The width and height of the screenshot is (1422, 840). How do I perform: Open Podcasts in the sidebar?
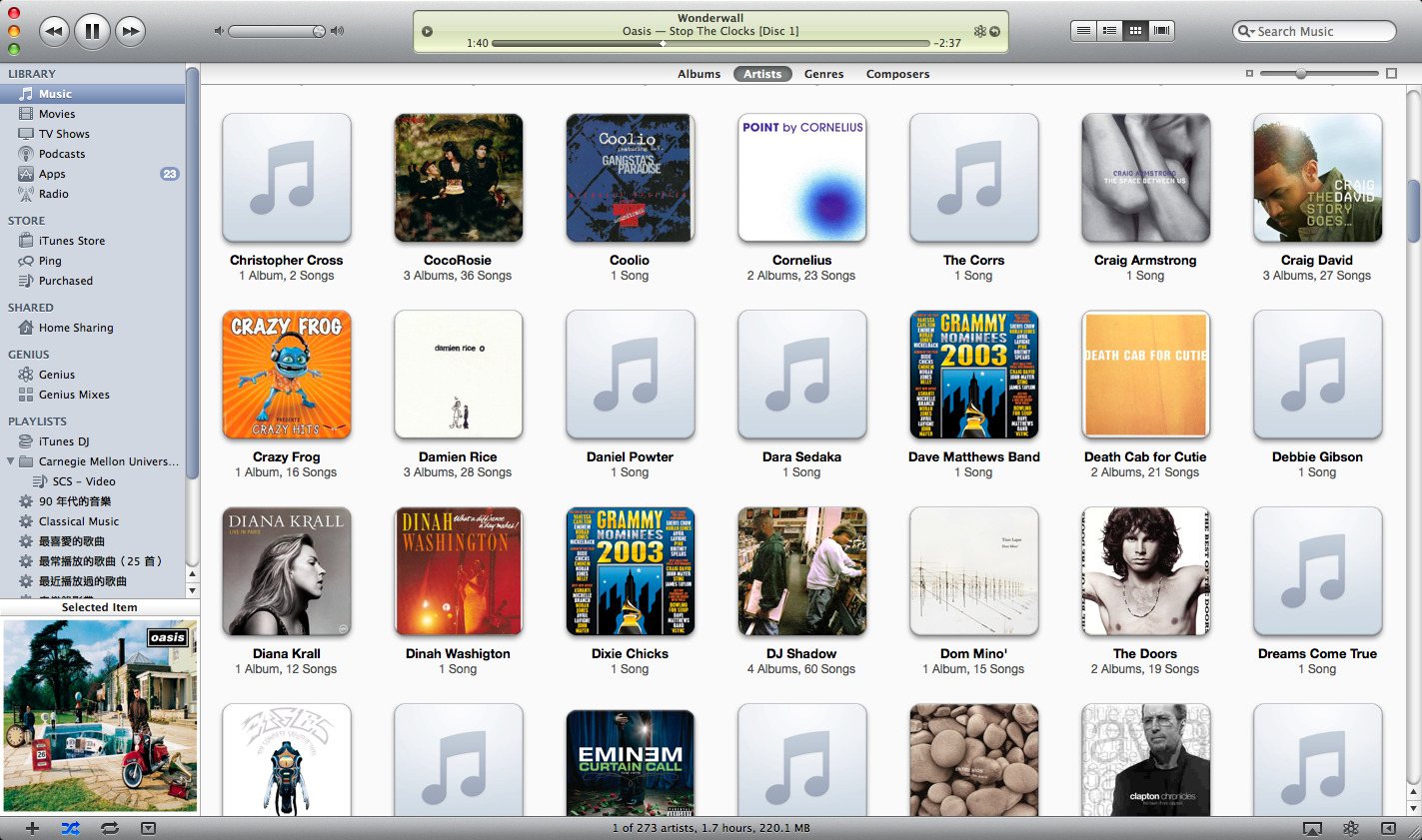coord(92,154)
